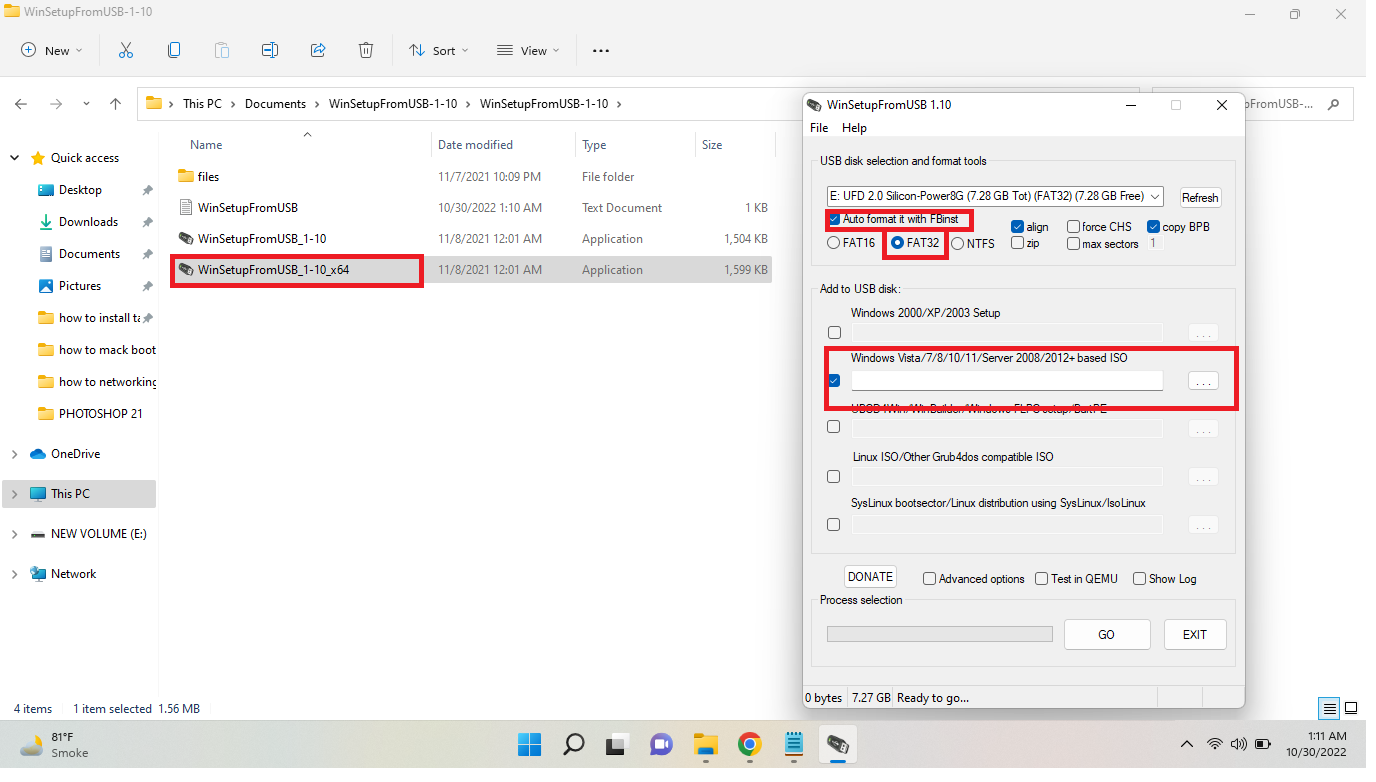Viewport: 1376px width, 782px height.
Task: Open Task View on the taskbar
Action: pos(616,744)
